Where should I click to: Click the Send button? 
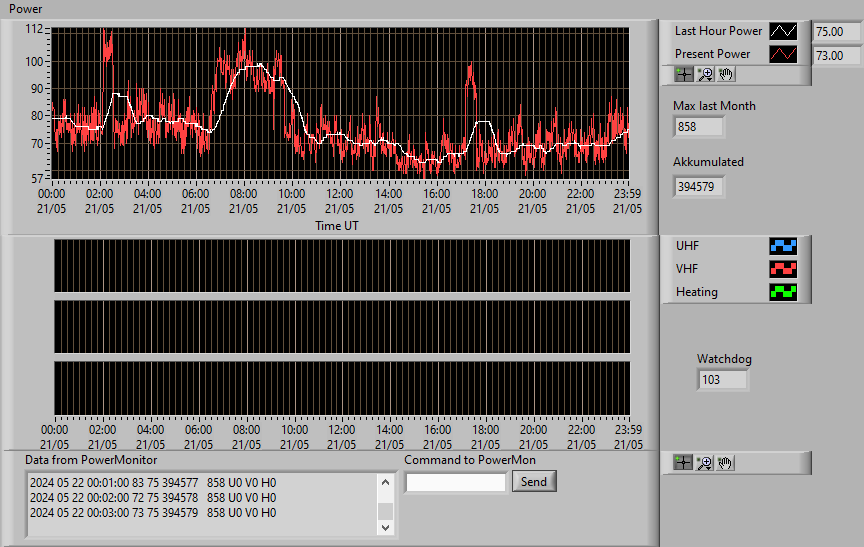pos(534,481)
